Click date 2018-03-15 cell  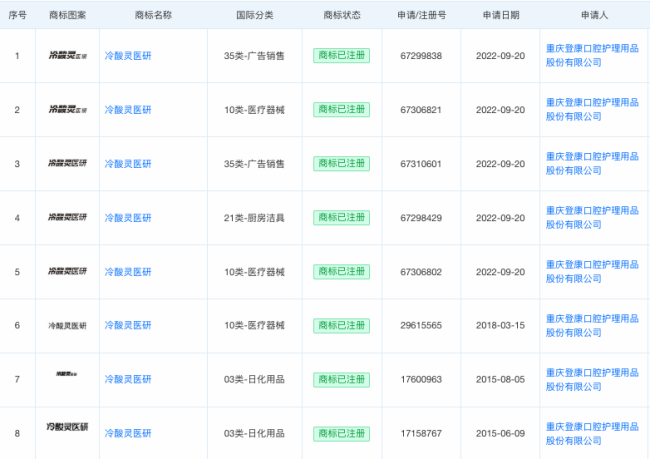500,325
